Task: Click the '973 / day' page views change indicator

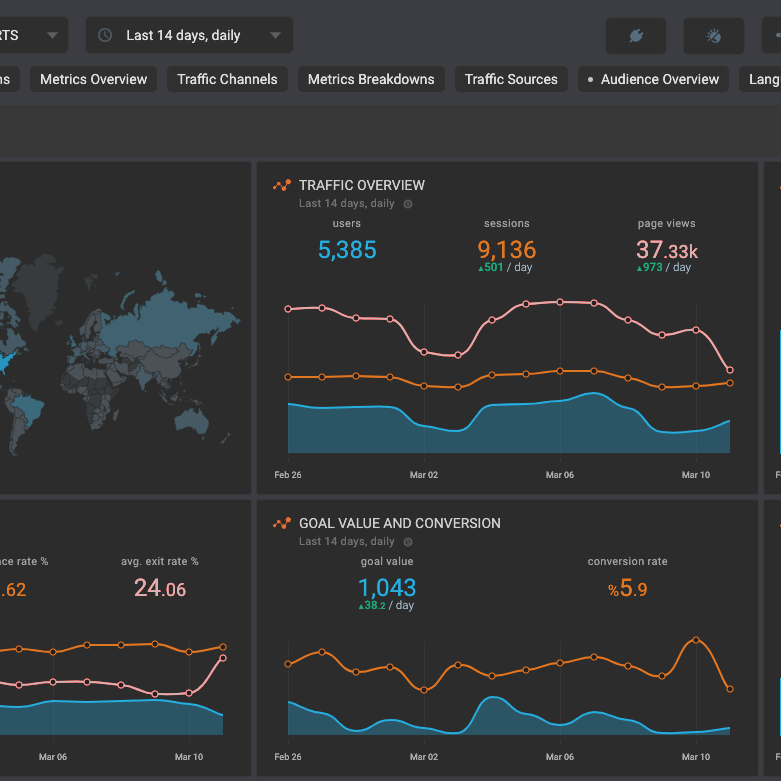Action: point(663,267)
